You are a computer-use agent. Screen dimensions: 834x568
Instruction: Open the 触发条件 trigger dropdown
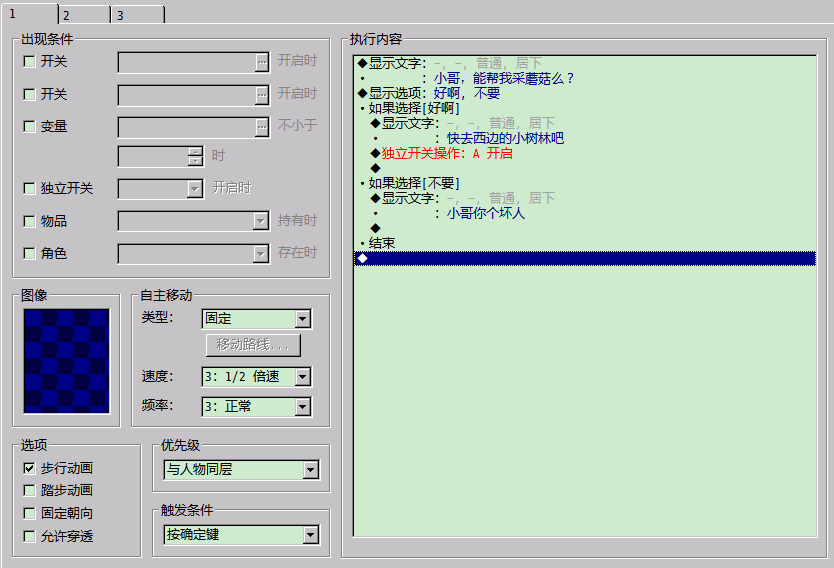[x=311, y=535]
